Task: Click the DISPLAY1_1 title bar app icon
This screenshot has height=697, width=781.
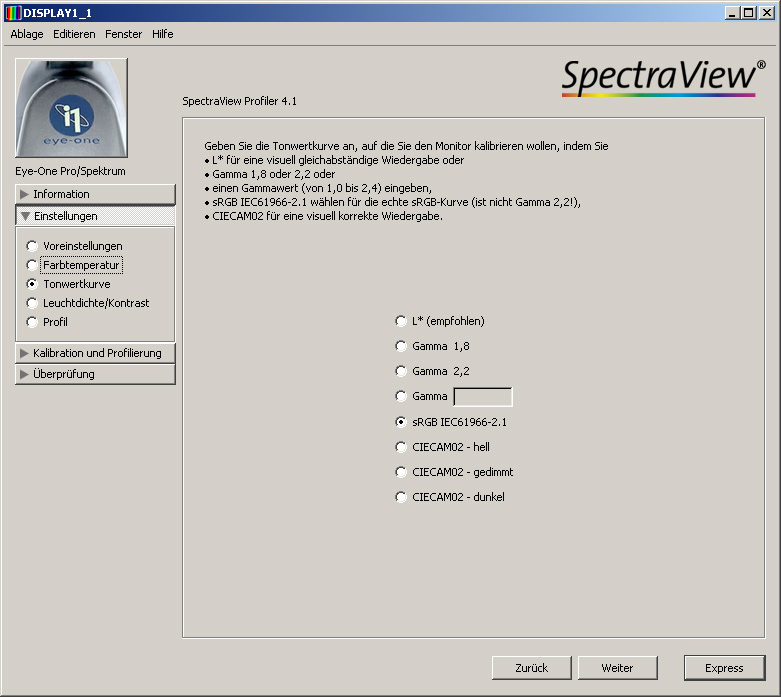Action: 12,13
